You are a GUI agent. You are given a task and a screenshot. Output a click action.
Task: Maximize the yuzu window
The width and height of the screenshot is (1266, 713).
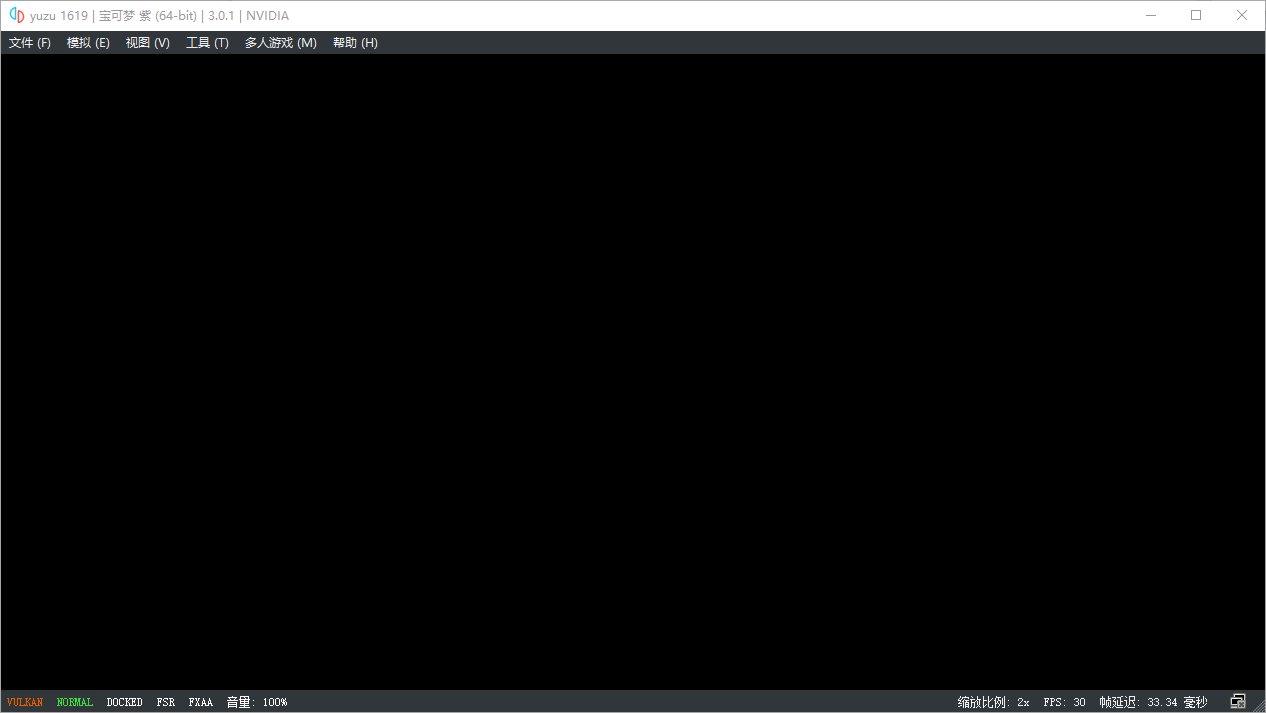[x=1196, y=15]
